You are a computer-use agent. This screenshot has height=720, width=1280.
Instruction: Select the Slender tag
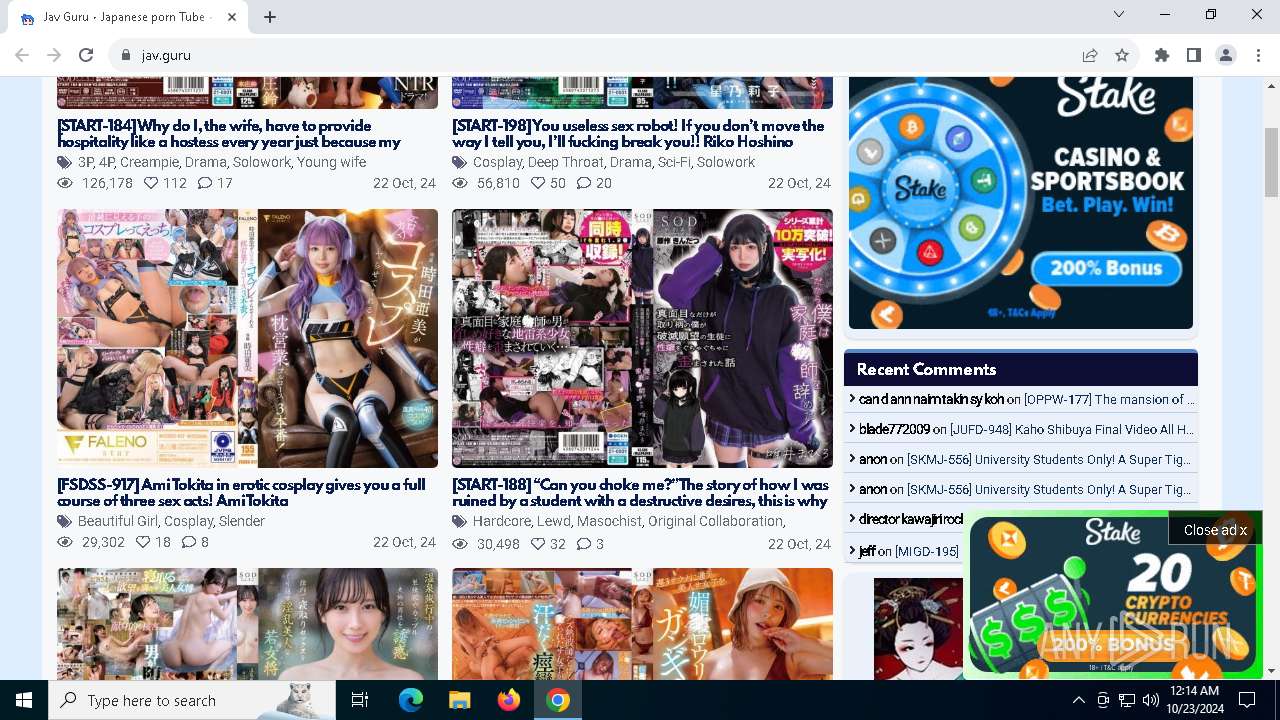(x=242, y=521)
